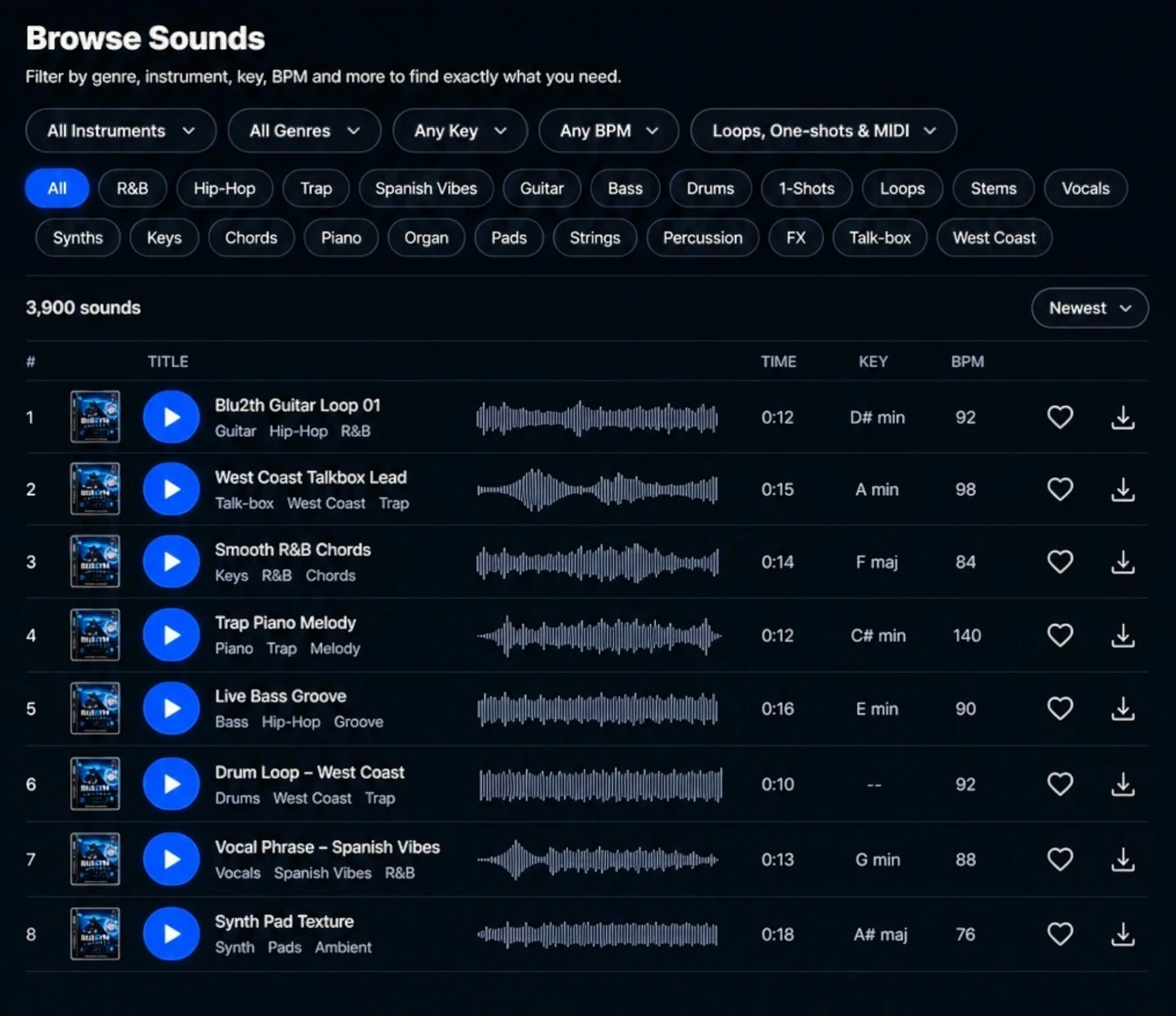Download Blu2th Guitar Loop 01

[1122, 417]
